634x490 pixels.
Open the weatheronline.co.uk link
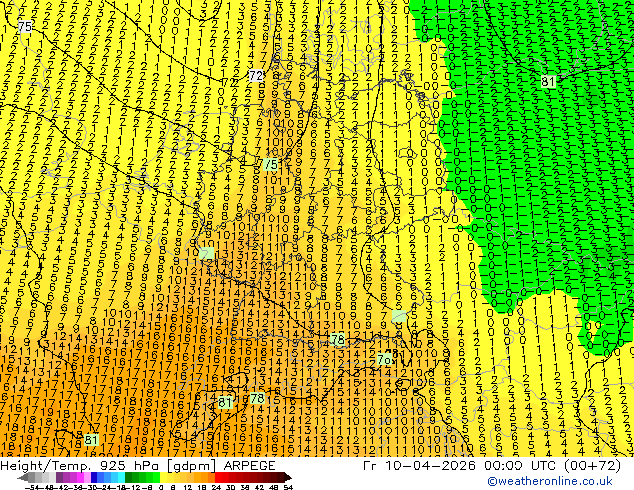(550, 481)
